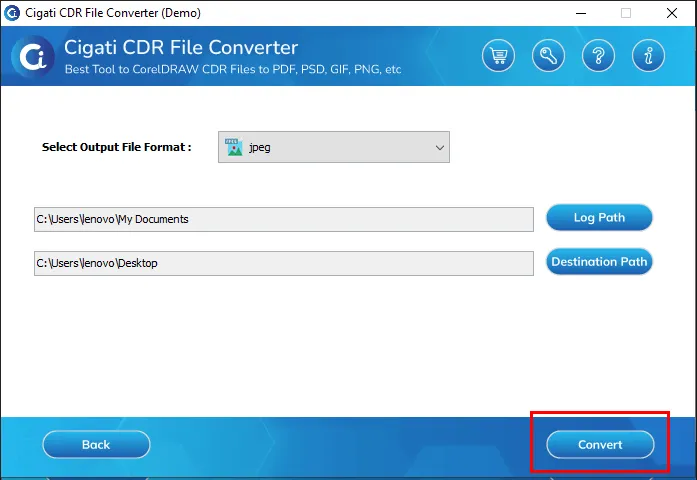Click the 'Cigati CDR File Converter' header title
Image resolution: width=697 pixels, height=480 pixels.
click(181, 48)
